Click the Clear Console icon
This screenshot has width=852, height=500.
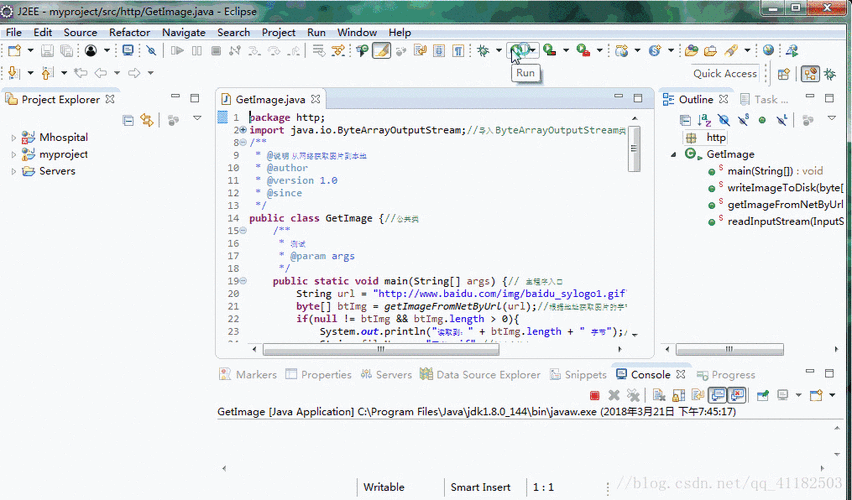pyautogui.click(x=659, y=396)
